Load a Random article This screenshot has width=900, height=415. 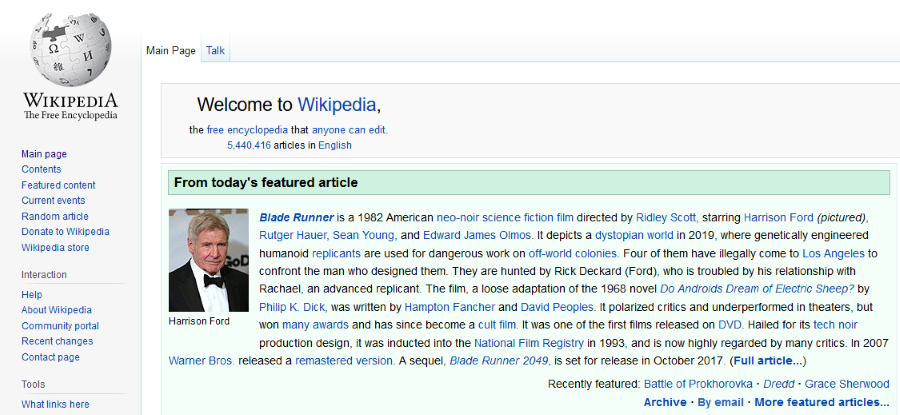point(55,216)
